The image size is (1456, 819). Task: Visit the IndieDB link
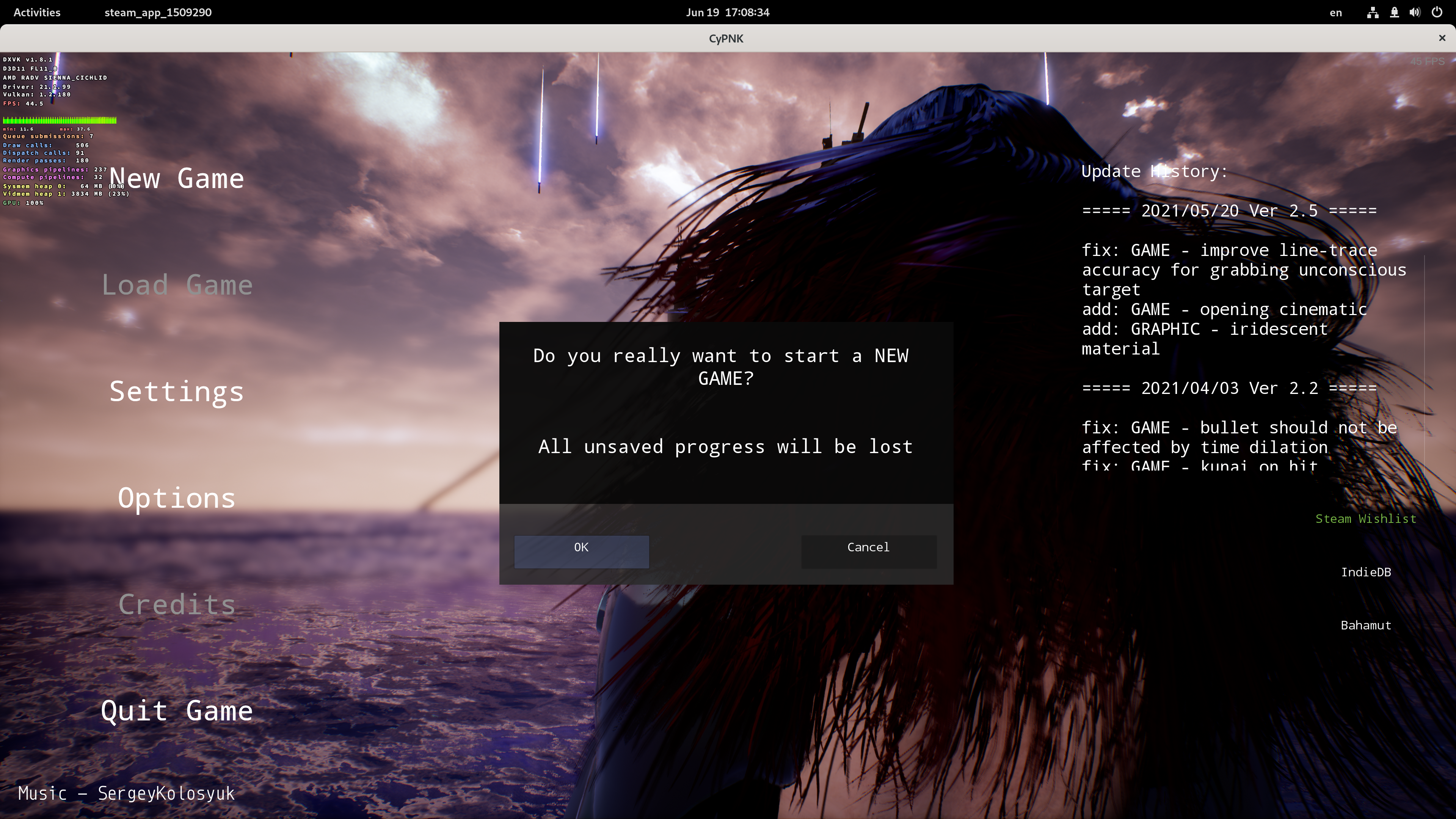(x=1365, y=572)
